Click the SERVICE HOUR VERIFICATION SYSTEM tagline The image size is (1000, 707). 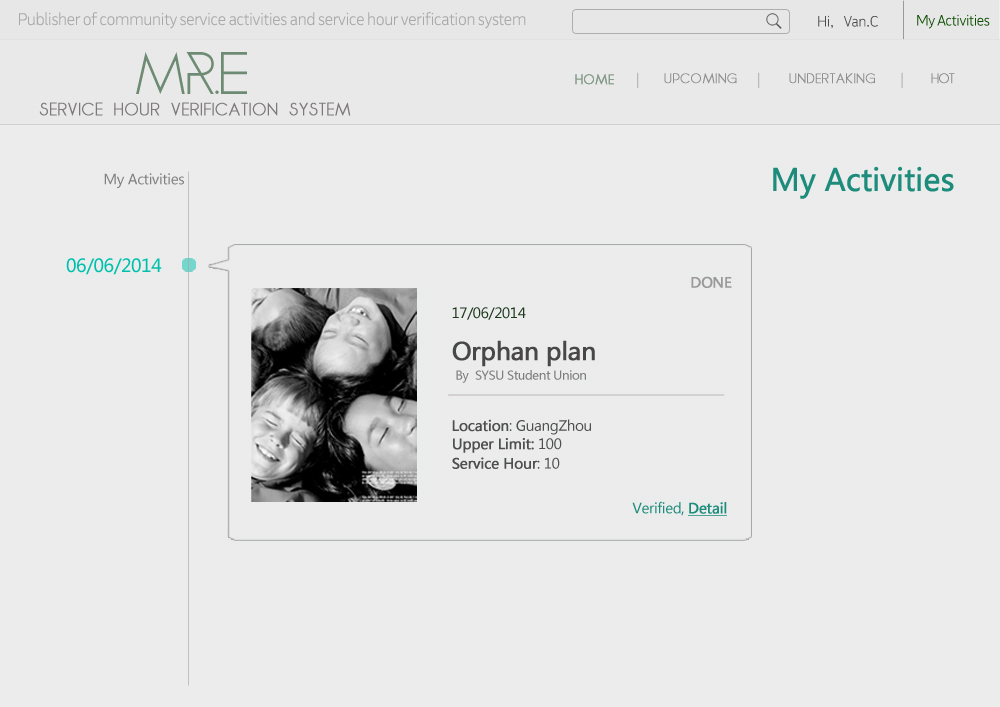click(195, 109)
